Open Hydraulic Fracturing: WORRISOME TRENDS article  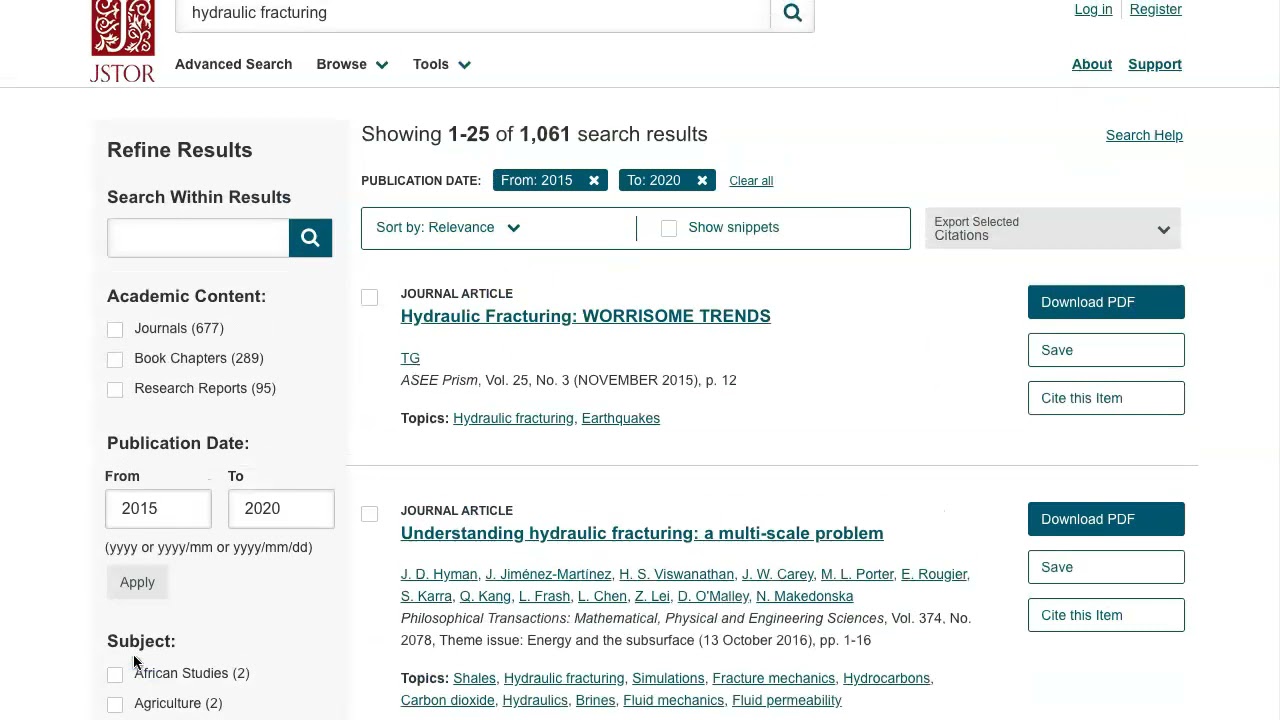click(585, 316)
